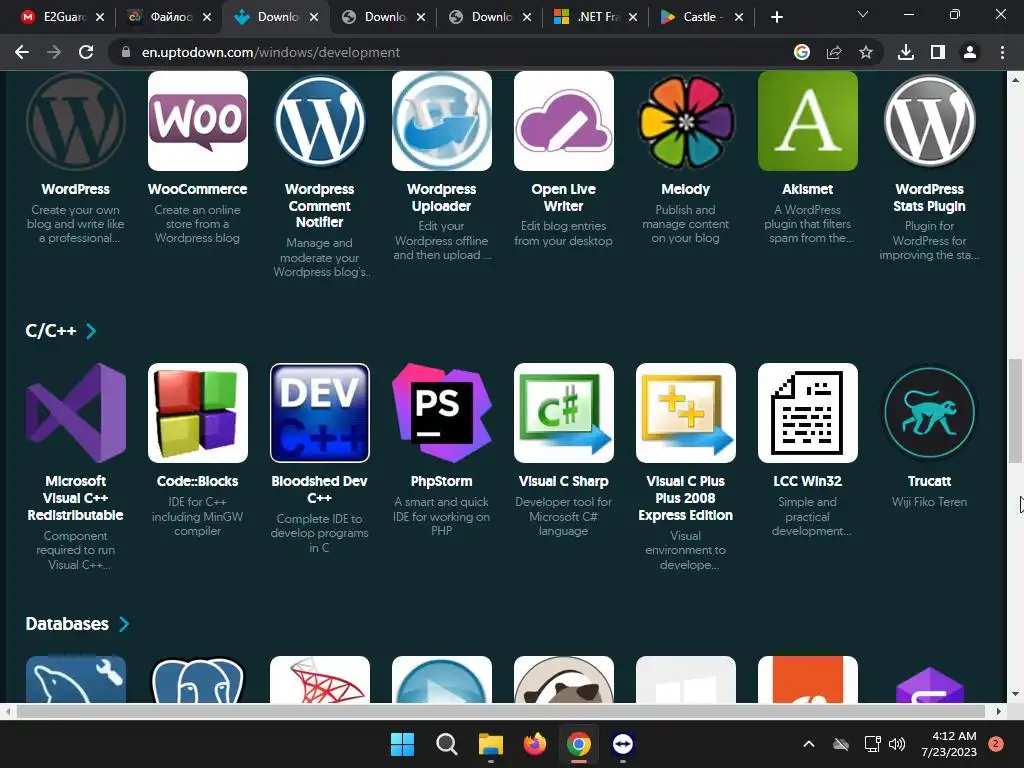Click the Google icon in address bar
1024x768 pixels.
point(802,52)
